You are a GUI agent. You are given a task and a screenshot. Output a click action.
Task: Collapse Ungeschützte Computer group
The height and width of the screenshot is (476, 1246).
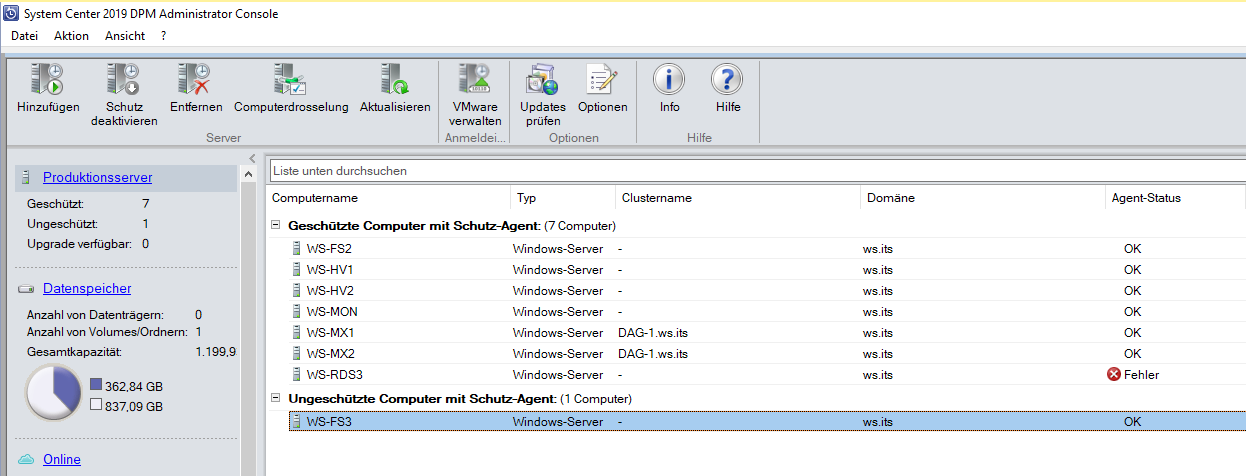[276, 398]
